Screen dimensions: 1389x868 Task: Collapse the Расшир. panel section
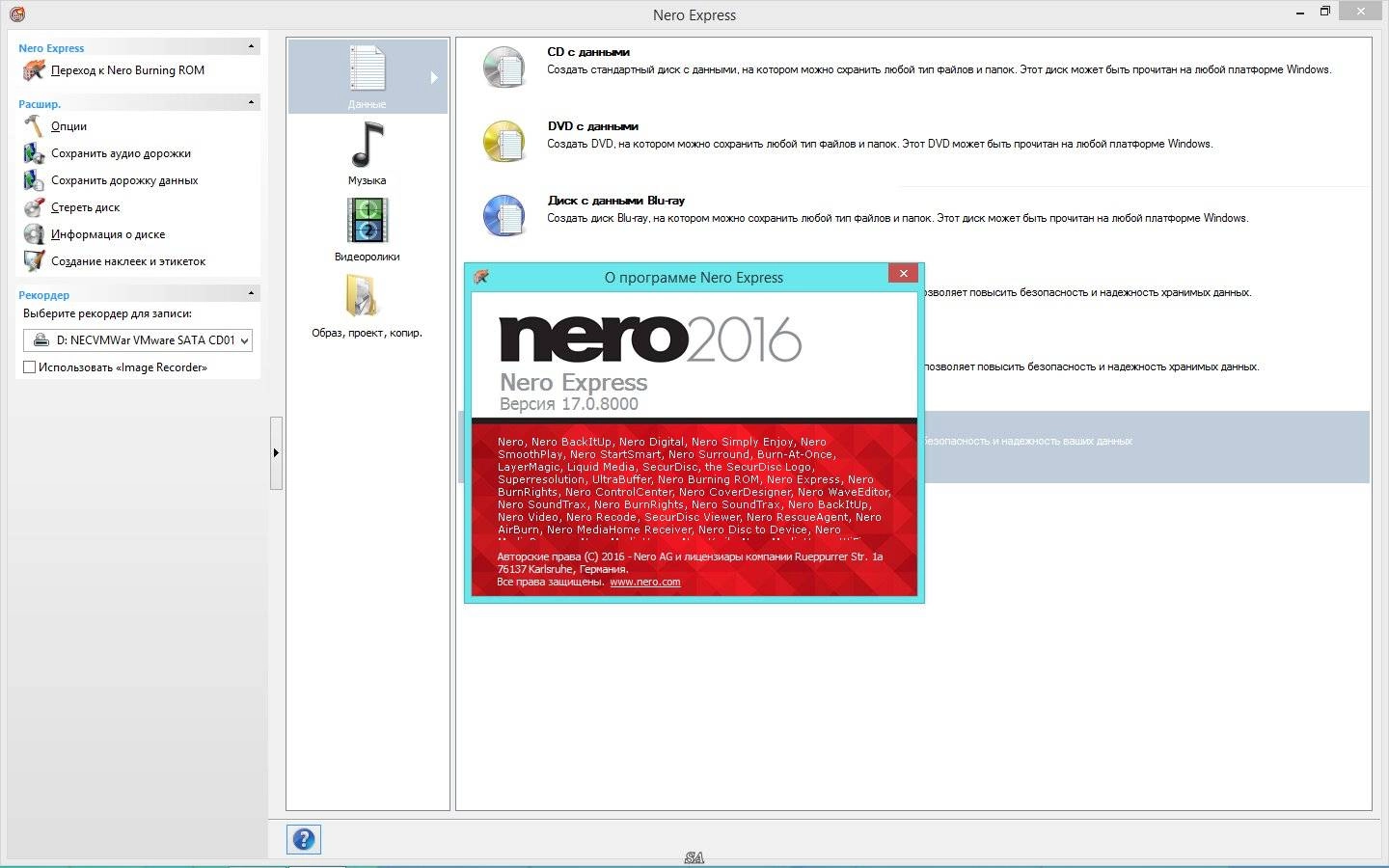click(252, 102)
